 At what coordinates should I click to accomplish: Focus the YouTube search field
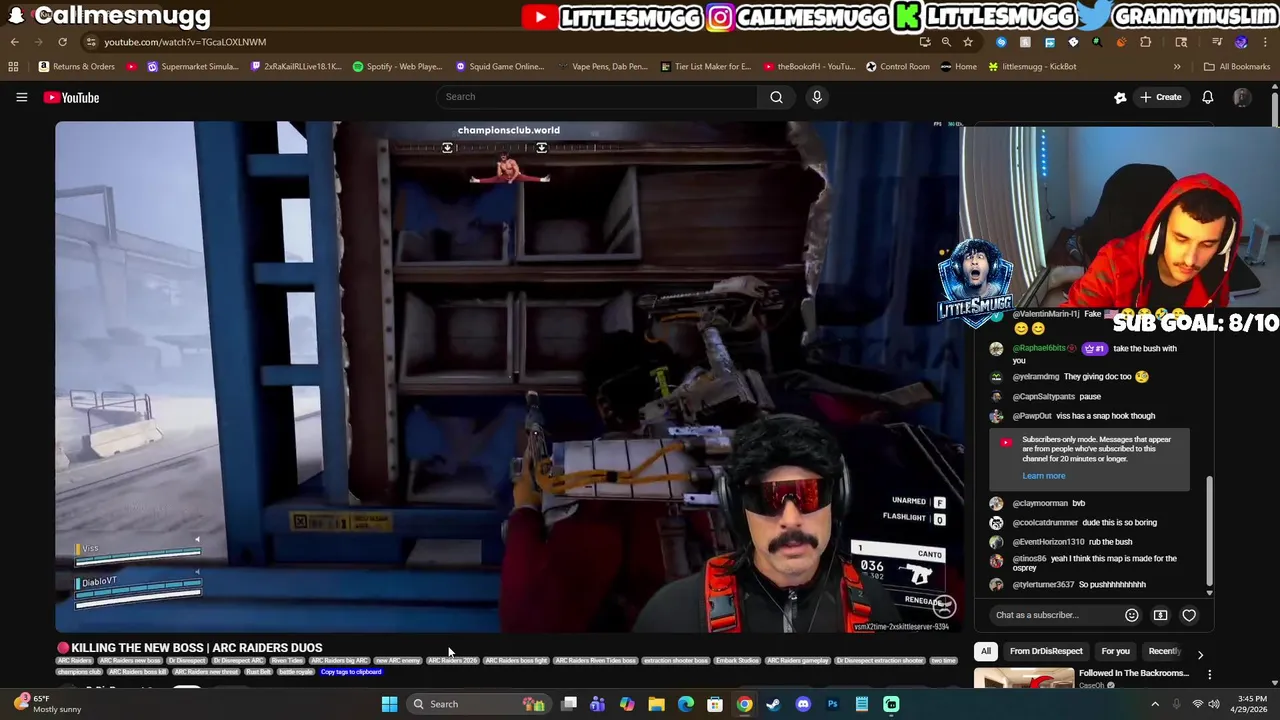pyautogui.click(x=597, y=97)
